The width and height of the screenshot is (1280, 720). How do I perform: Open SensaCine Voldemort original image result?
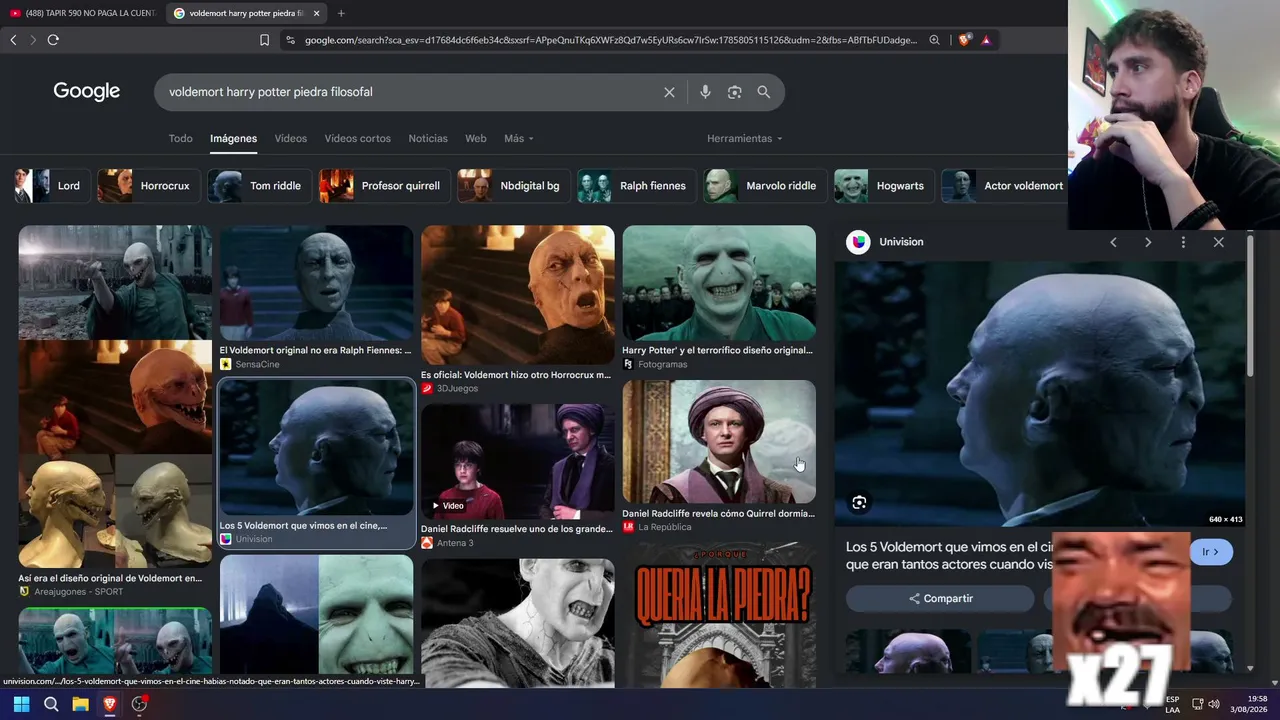pyautogui.click(x=316, y=284)
